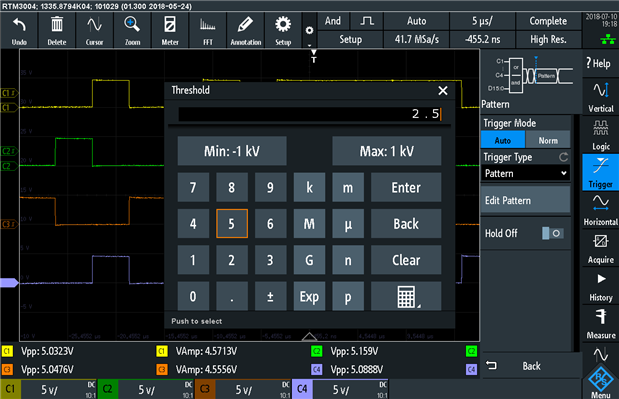Click the Clear key on keypad
Screen dimensions: 619x399
point(406,260)
